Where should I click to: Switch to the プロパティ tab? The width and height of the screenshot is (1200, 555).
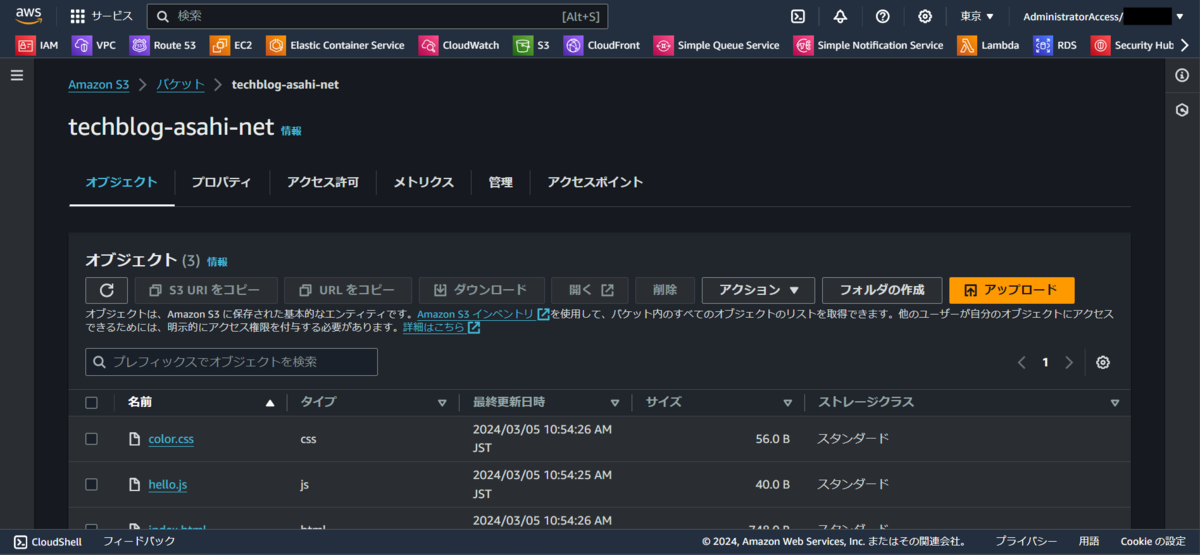221,182
